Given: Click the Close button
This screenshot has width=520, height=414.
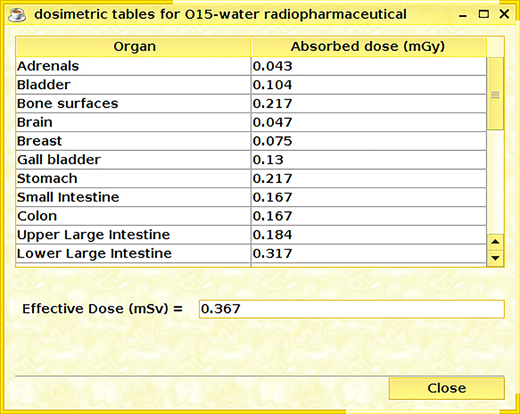Looking at the screenshot, I should [447, 388].
